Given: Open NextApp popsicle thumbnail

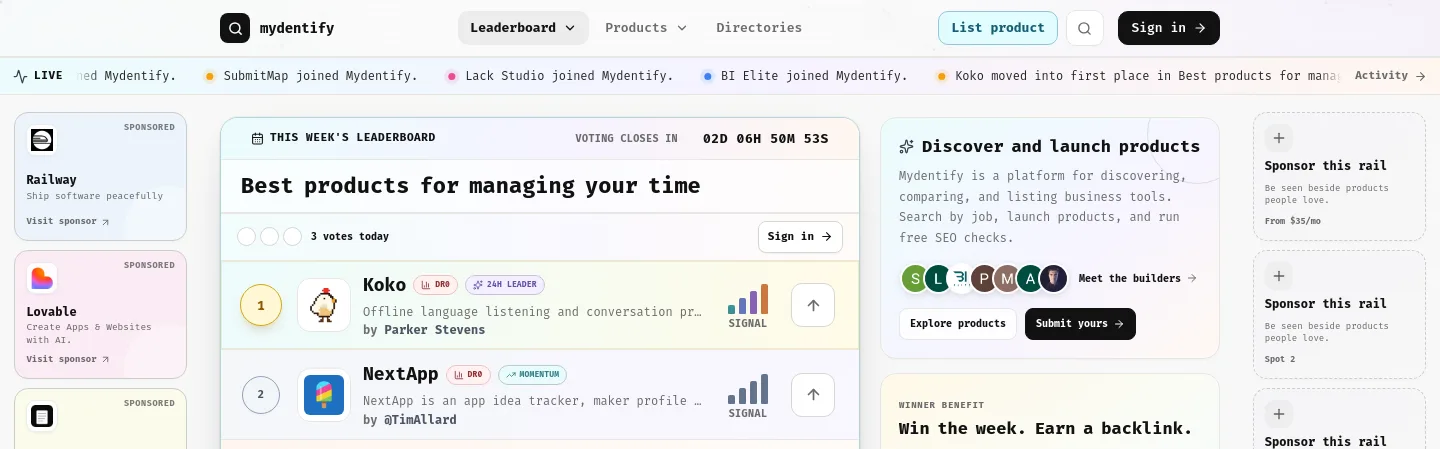Looking at the screenshot, I should [x=324, y=395].
